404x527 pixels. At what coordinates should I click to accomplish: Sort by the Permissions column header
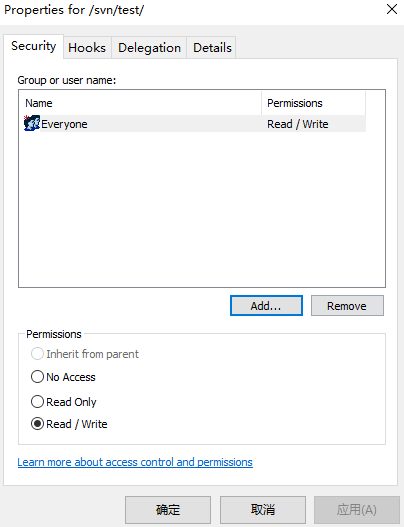(314, 103)
